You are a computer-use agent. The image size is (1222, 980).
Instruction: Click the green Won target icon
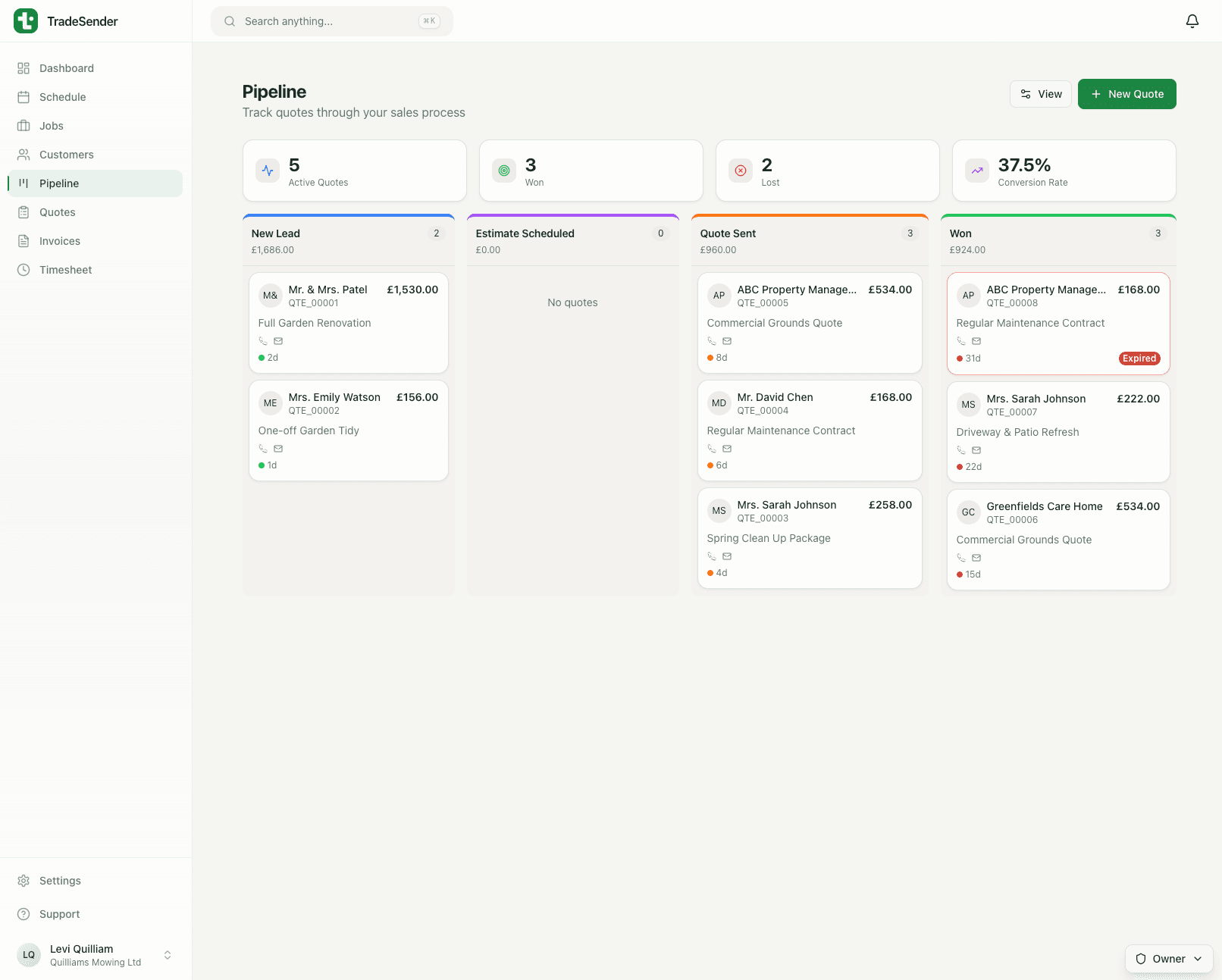(x=503, y=171)
